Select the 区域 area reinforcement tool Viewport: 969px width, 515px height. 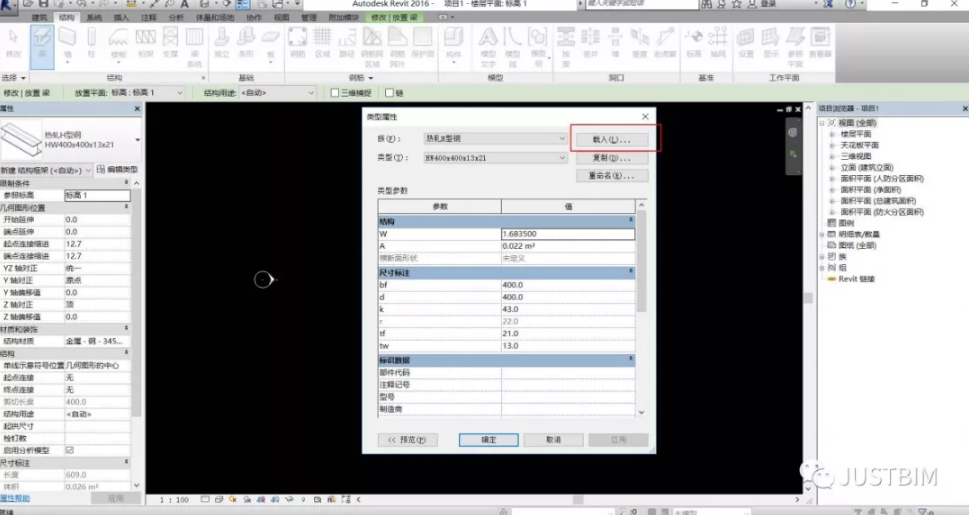coord(323,43)
